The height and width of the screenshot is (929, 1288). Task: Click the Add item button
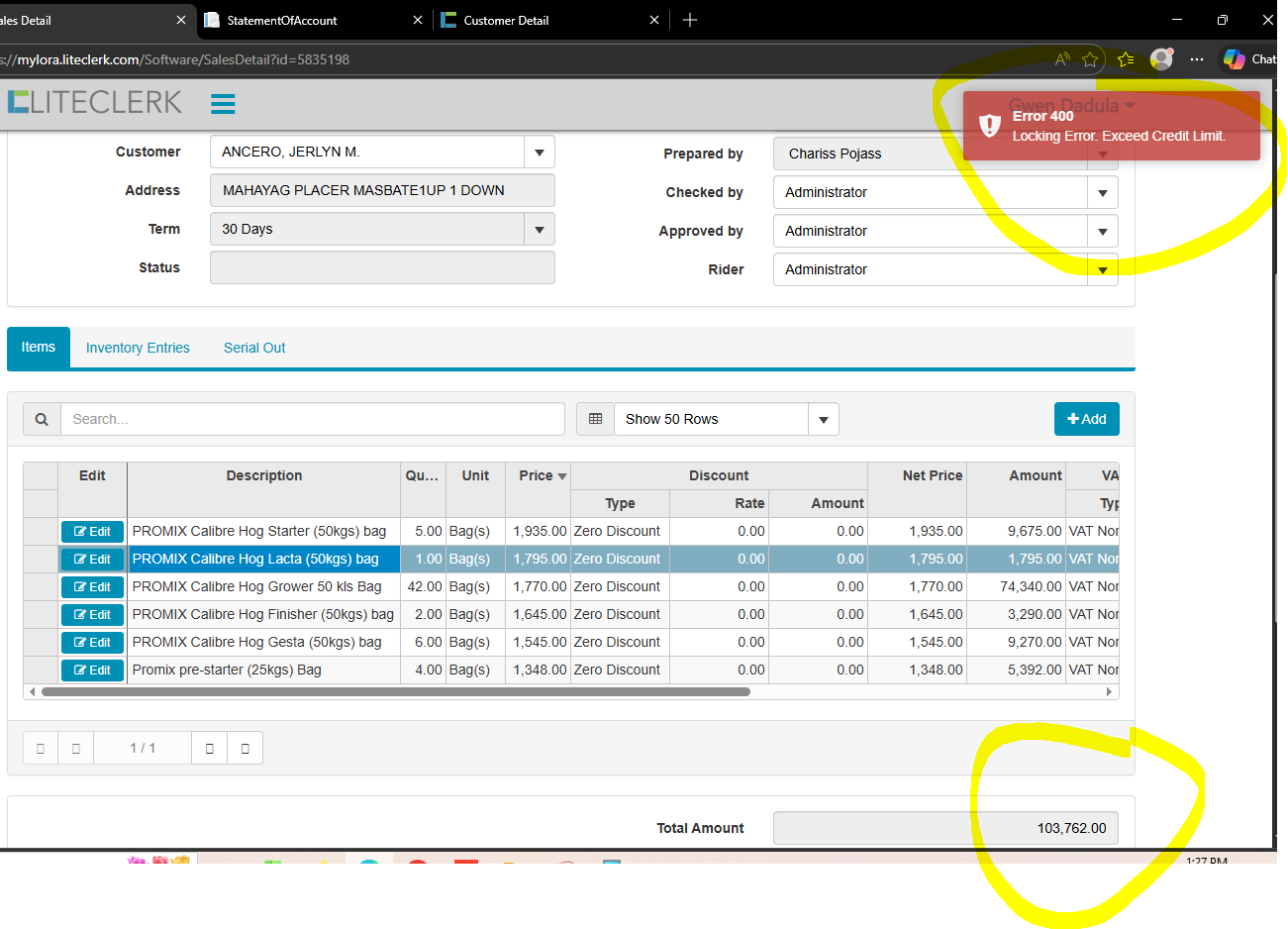pyautogui.click(x=1086, y=419)
